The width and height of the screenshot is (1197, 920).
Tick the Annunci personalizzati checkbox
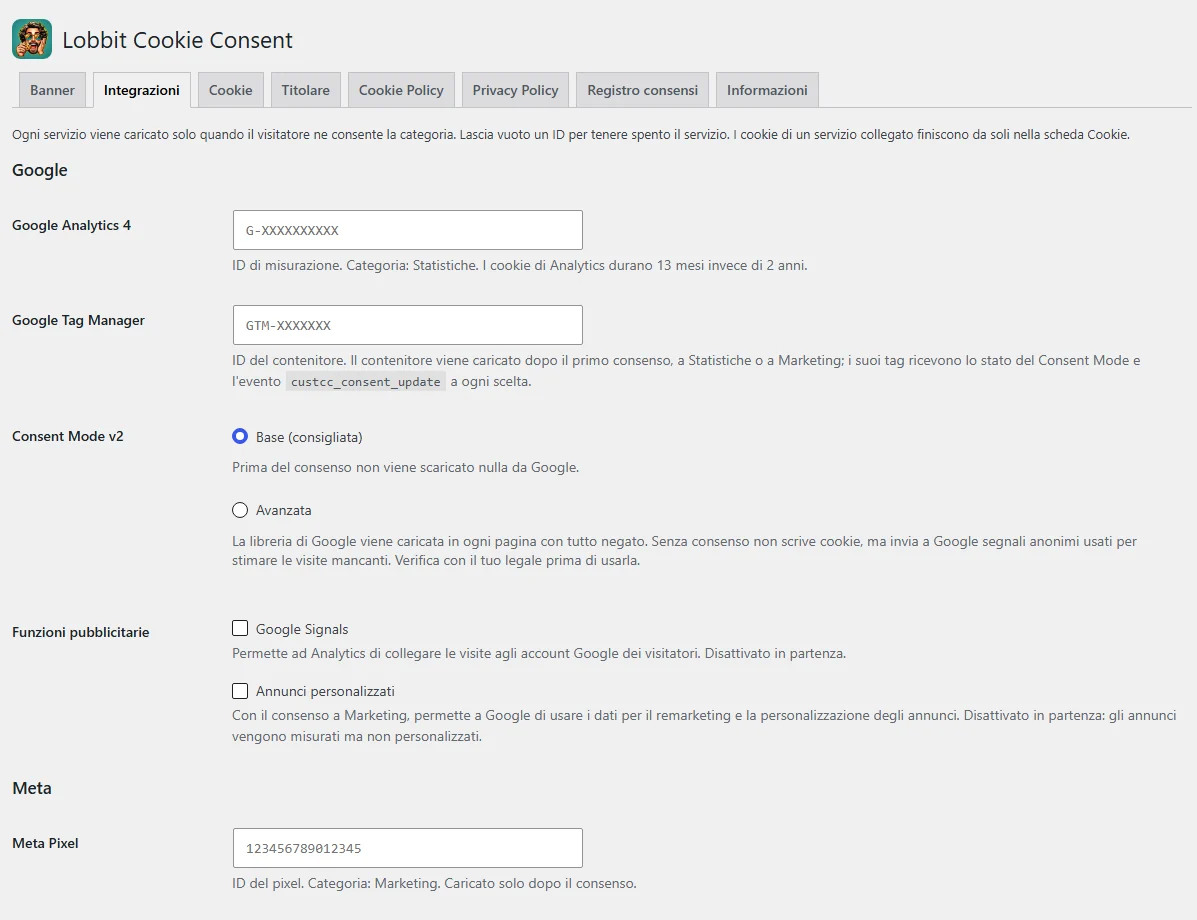point(240,691)
